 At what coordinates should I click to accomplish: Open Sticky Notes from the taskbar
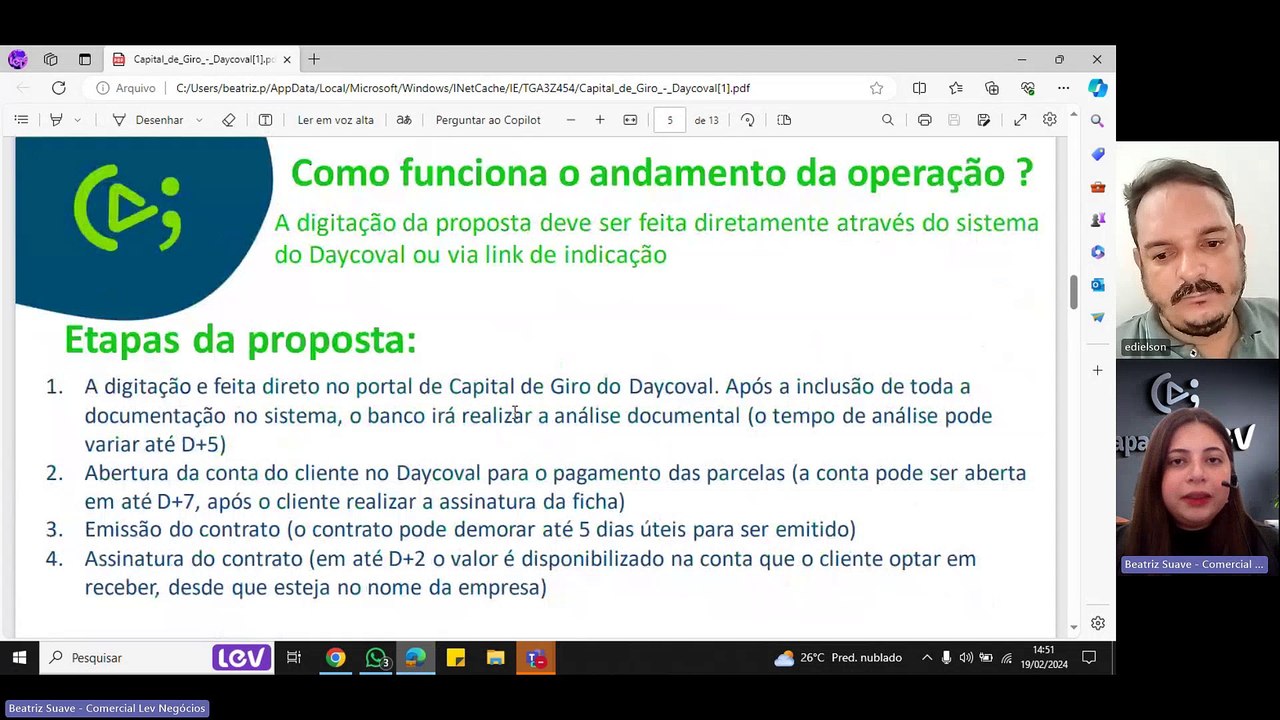(x=456, y=658)
